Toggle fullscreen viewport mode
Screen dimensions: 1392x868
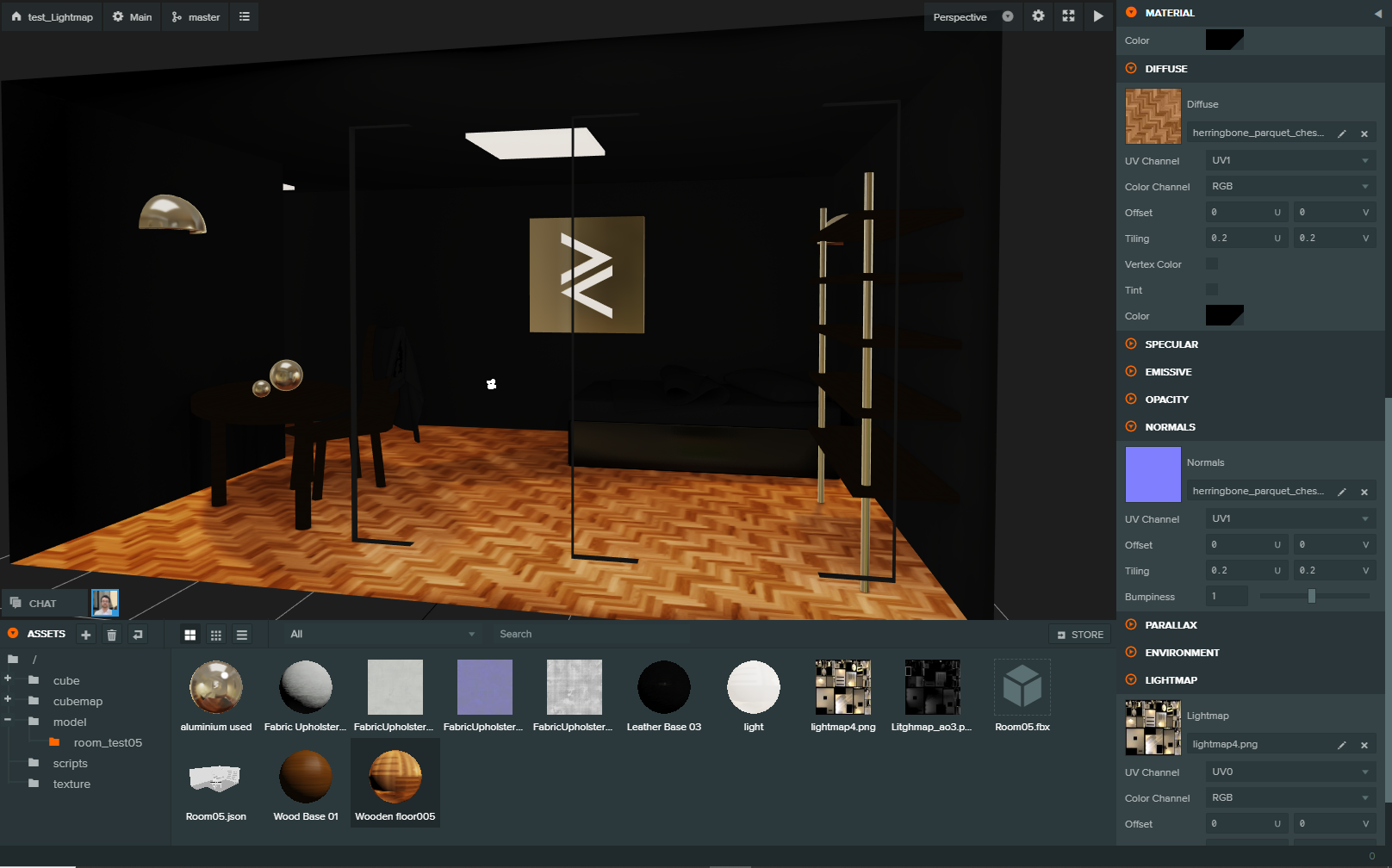(x=1068, y=16)
